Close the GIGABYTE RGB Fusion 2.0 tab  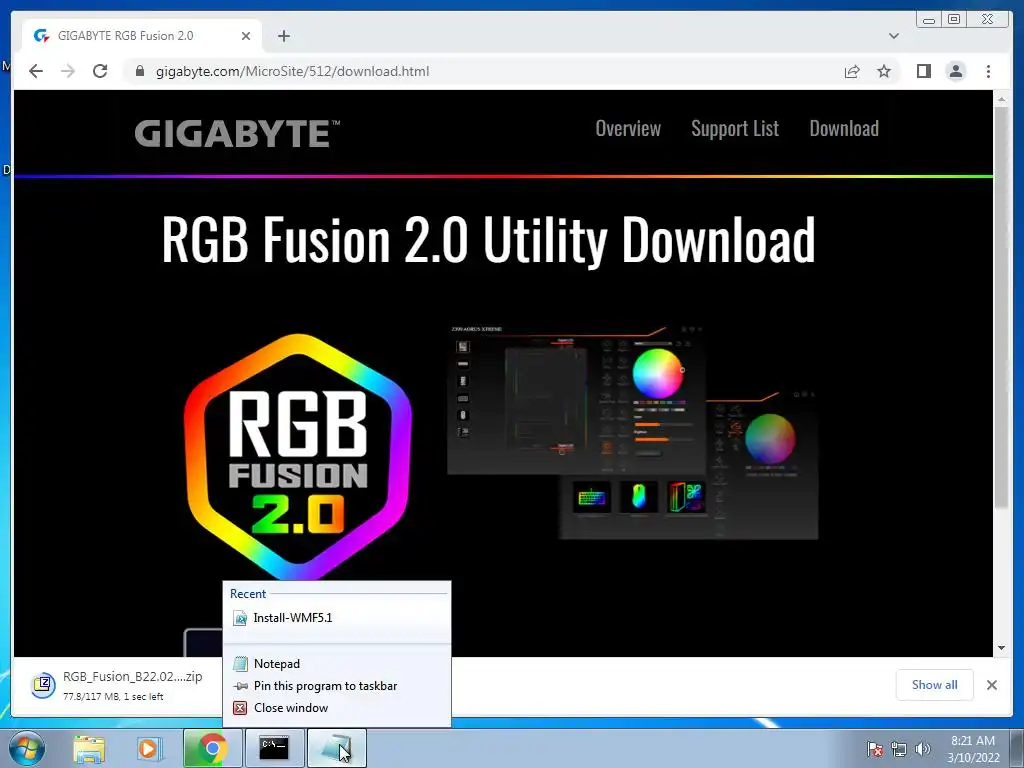click(x=246, y=36)
